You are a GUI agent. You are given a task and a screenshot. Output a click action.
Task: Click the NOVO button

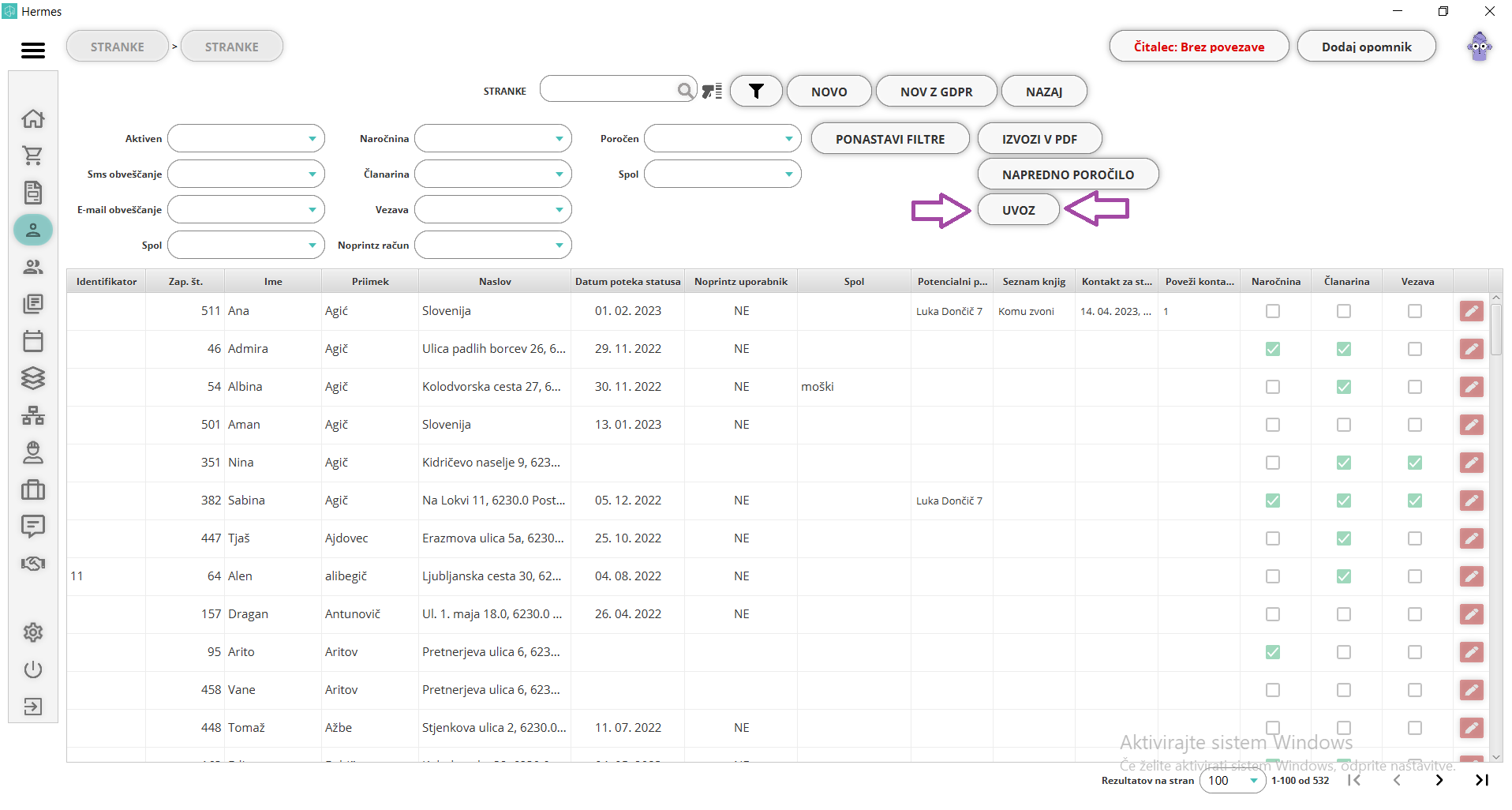click(x=829, y=92)
